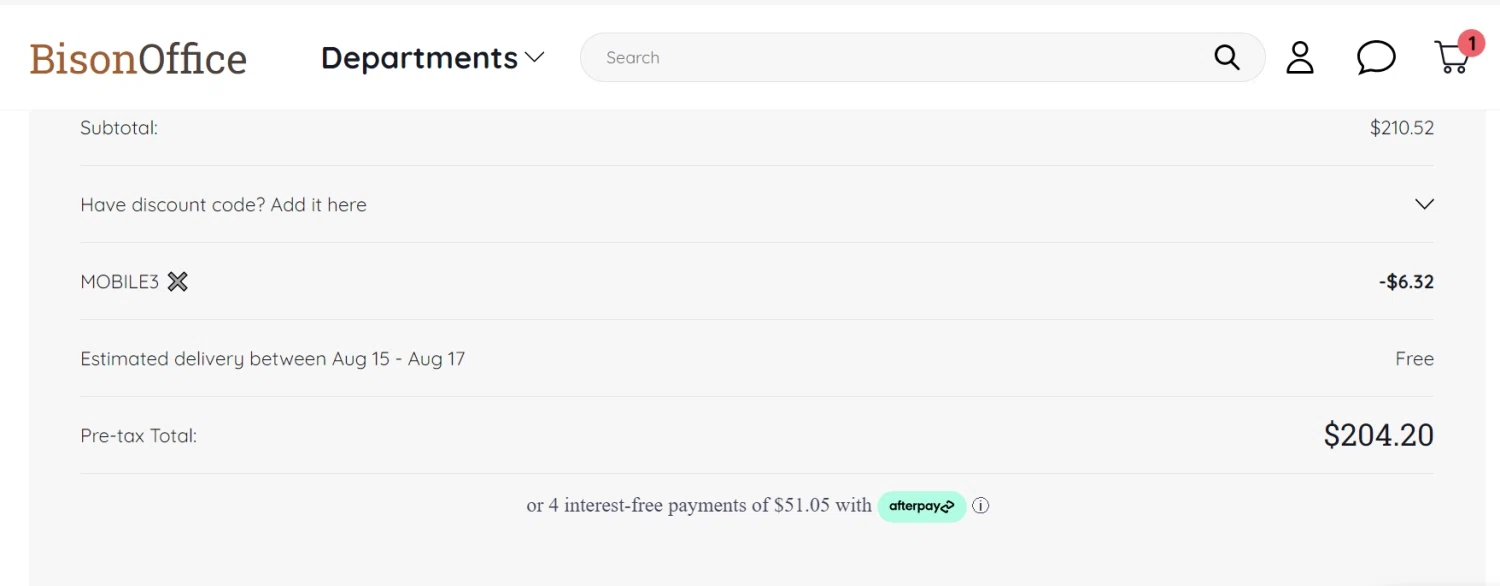The image size is (1500, 586).
Task: Click the $204.20 pre-tax total amount
Action: tap(1378, 435)
